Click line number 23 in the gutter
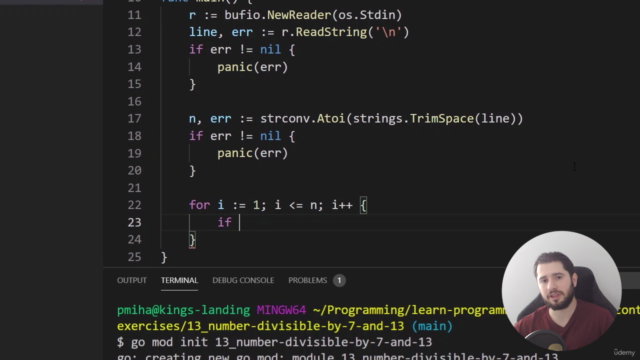The width and height of the screenshot is (640, 360). click(134, 222)
